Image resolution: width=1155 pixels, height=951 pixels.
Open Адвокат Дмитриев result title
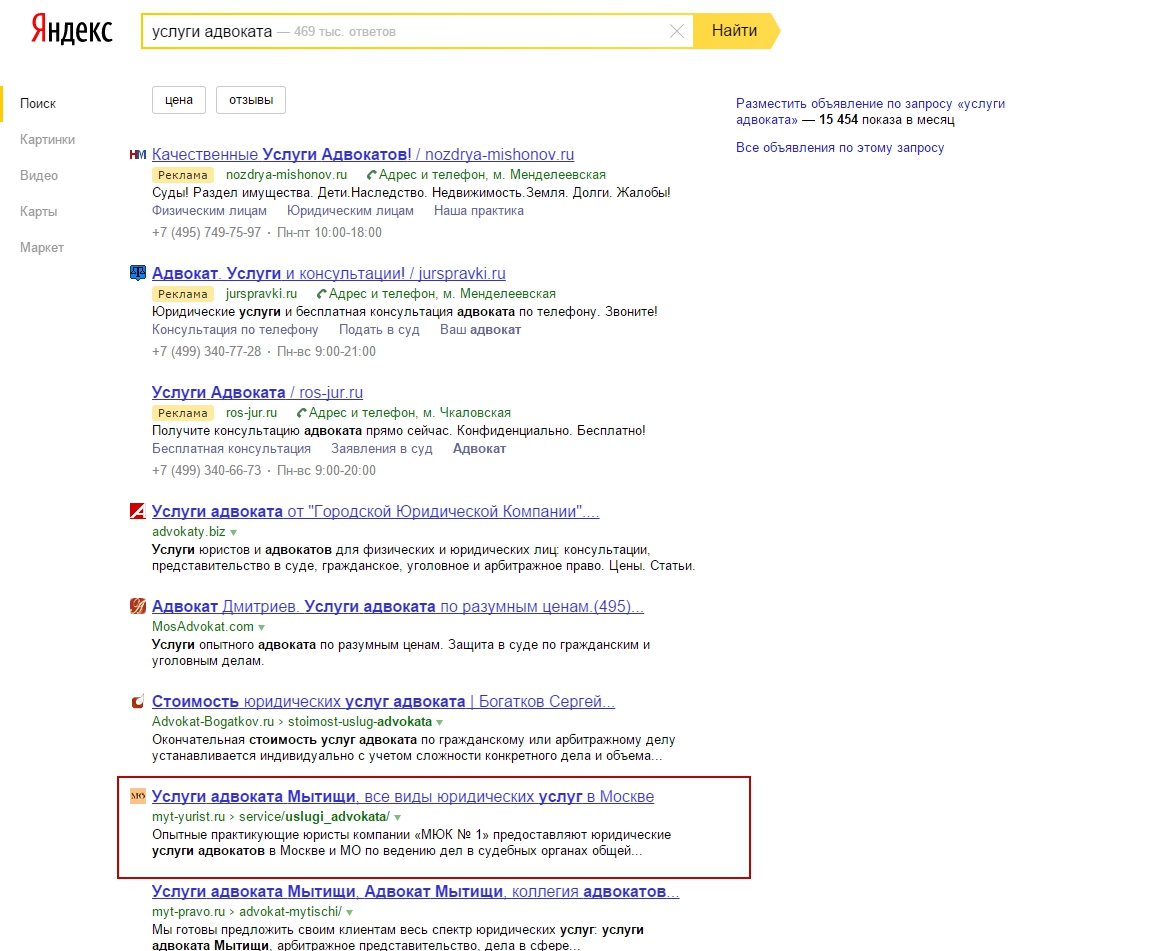[x=398, y=606]
